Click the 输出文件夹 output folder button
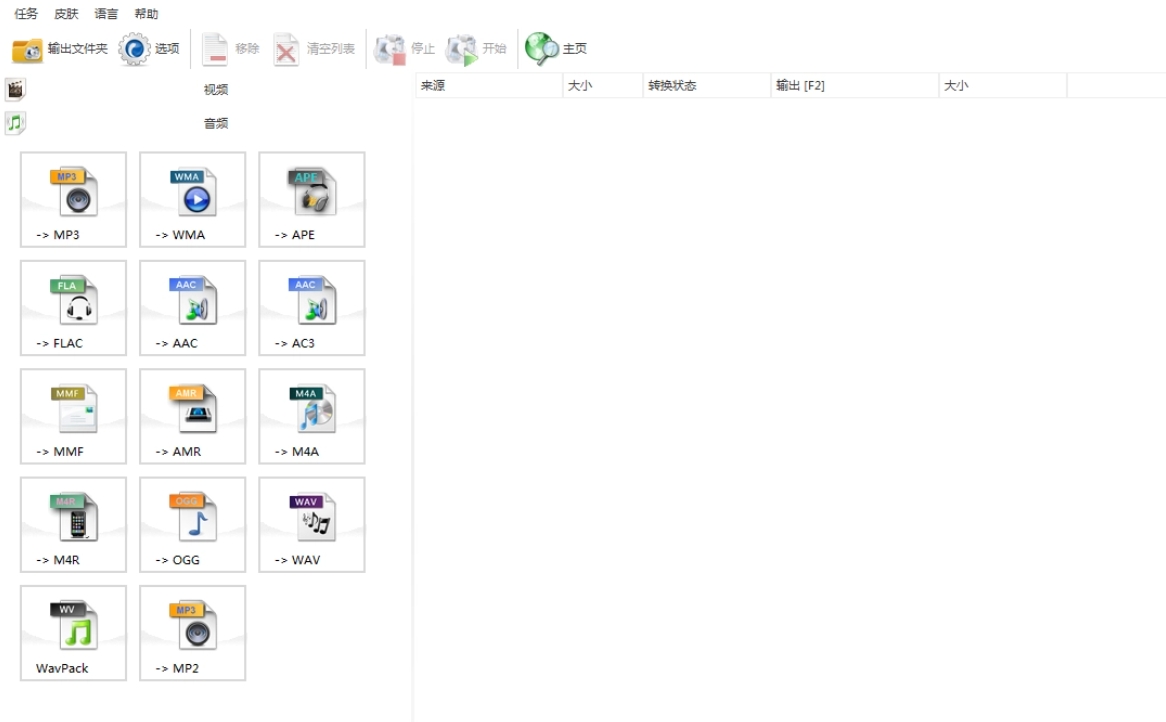The image size is (1166, 722). [x=60, y=48]
